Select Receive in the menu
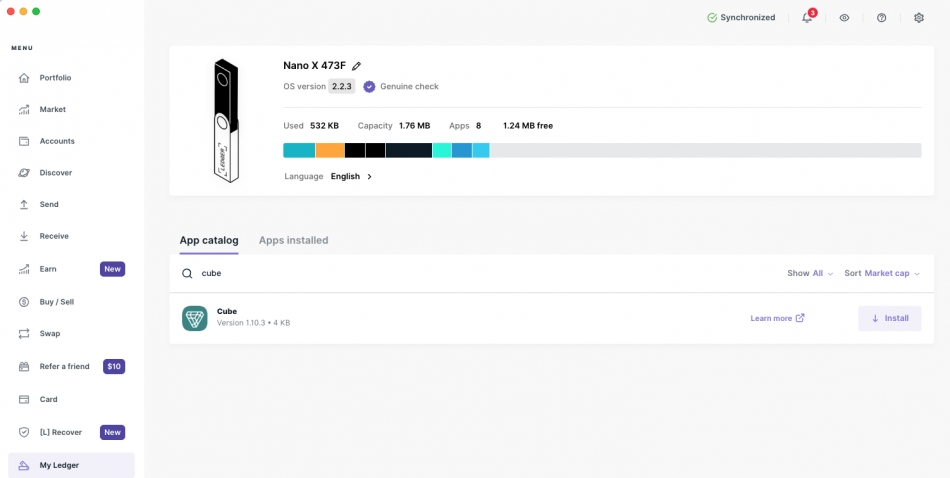 (x=71, y=236)
